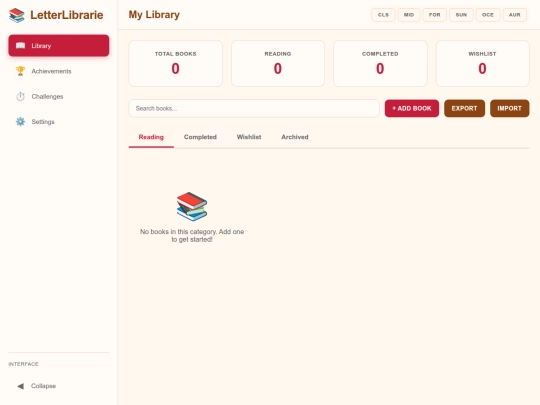Open Settings from the sidebar

tap(59, 122)
